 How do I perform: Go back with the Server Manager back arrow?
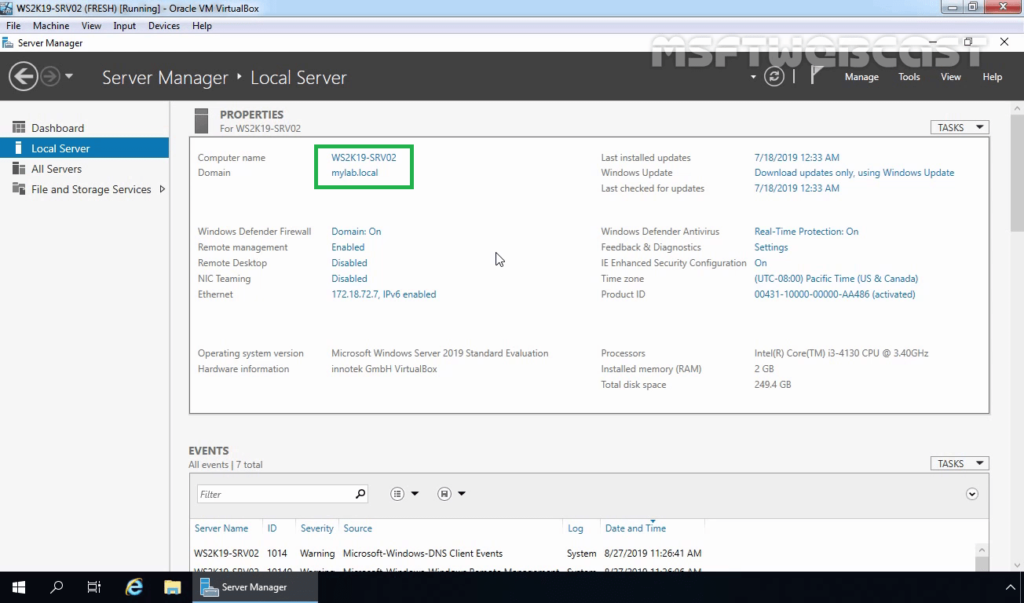click(x=23, y=76)
